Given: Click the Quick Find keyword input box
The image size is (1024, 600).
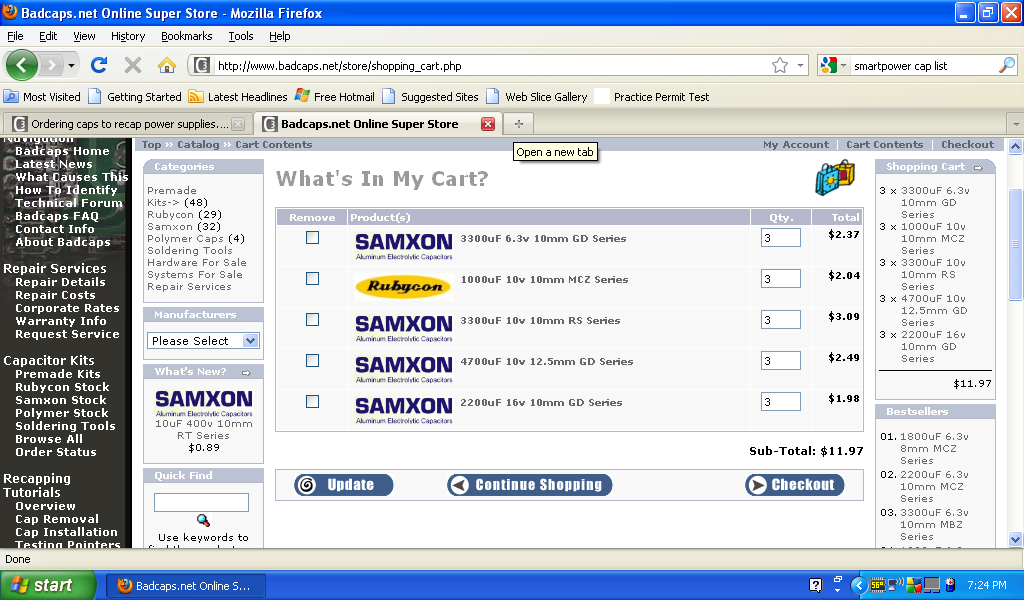Looking at the screenshot, I should (201, 502).
